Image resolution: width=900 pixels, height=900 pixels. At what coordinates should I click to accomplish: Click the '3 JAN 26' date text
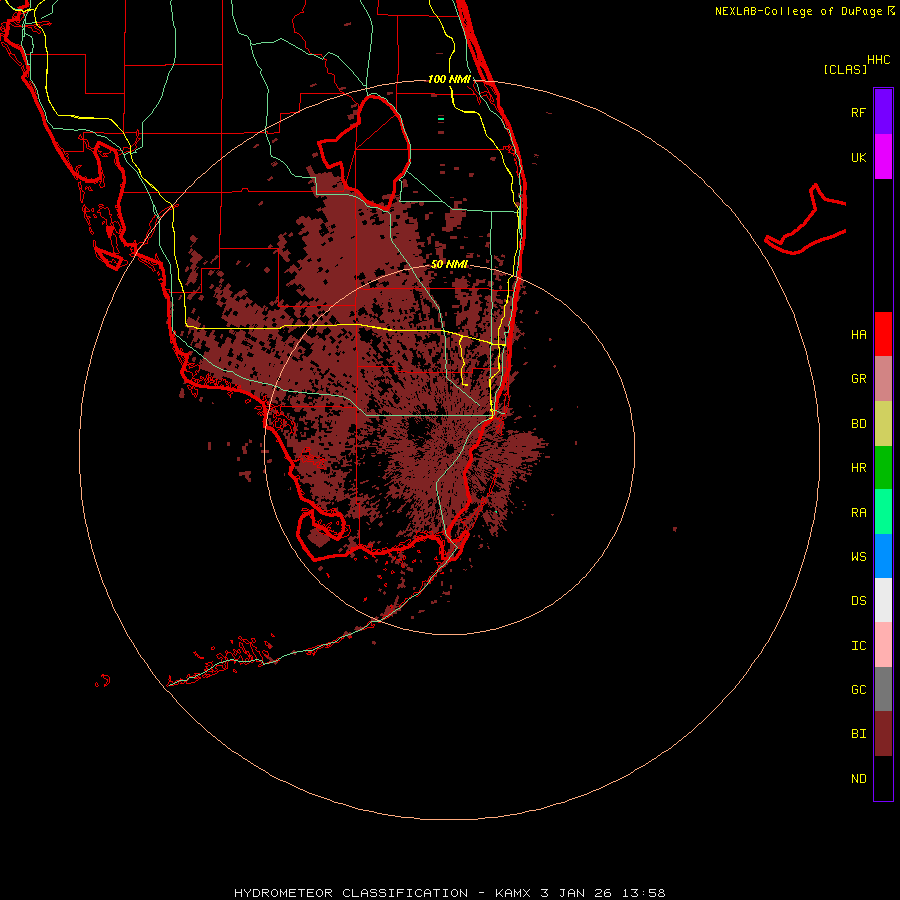click(x=576, y=893)
